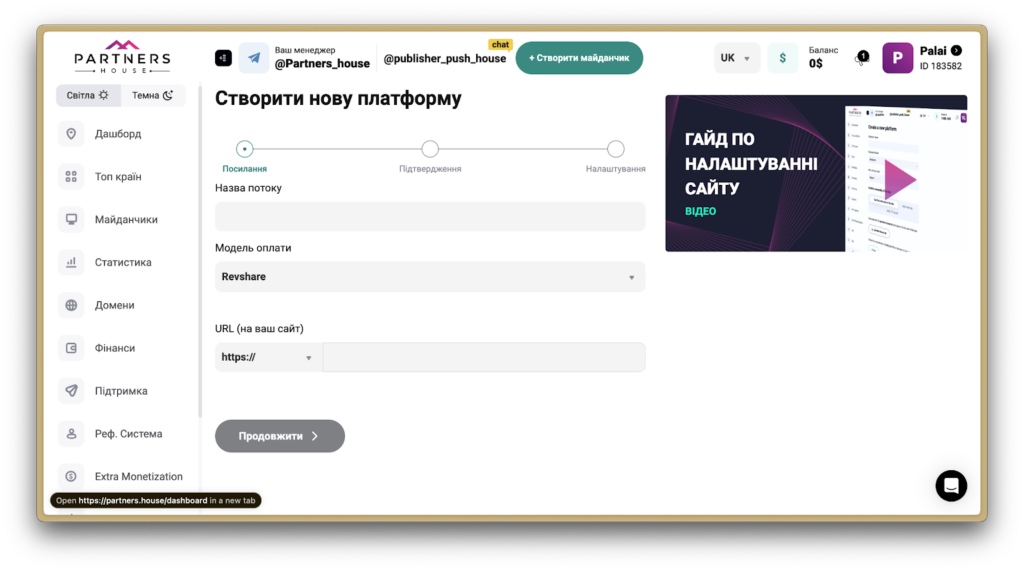Open the UK language dropdown
1024x570 pixels.
pos(736,58)
